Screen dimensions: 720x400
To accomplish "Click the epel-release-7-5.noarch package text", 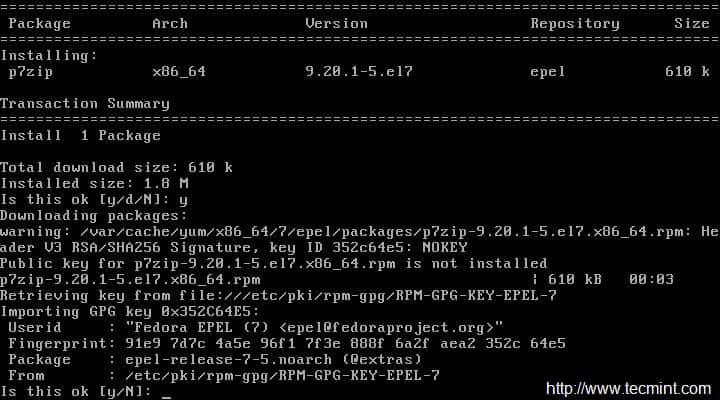I will pos(228,360).
